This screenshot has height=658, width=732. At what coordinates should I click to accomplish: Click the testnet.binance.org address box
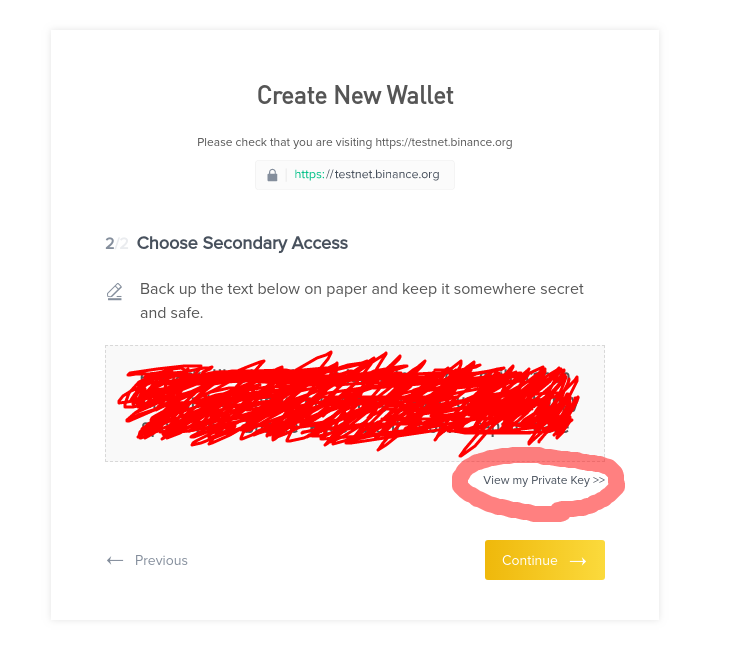click(355, 175)
